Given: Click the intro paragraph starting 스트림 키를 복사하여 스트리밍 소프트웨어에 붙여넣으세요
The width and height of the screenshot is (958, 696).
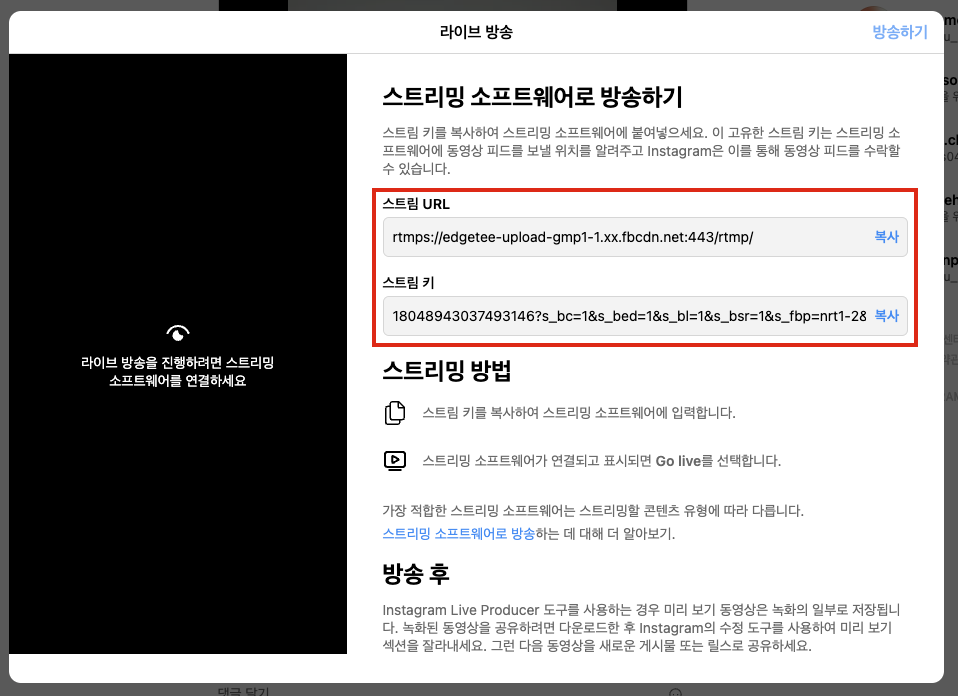Looking at the screenshot, I should (x=642, y=150).
